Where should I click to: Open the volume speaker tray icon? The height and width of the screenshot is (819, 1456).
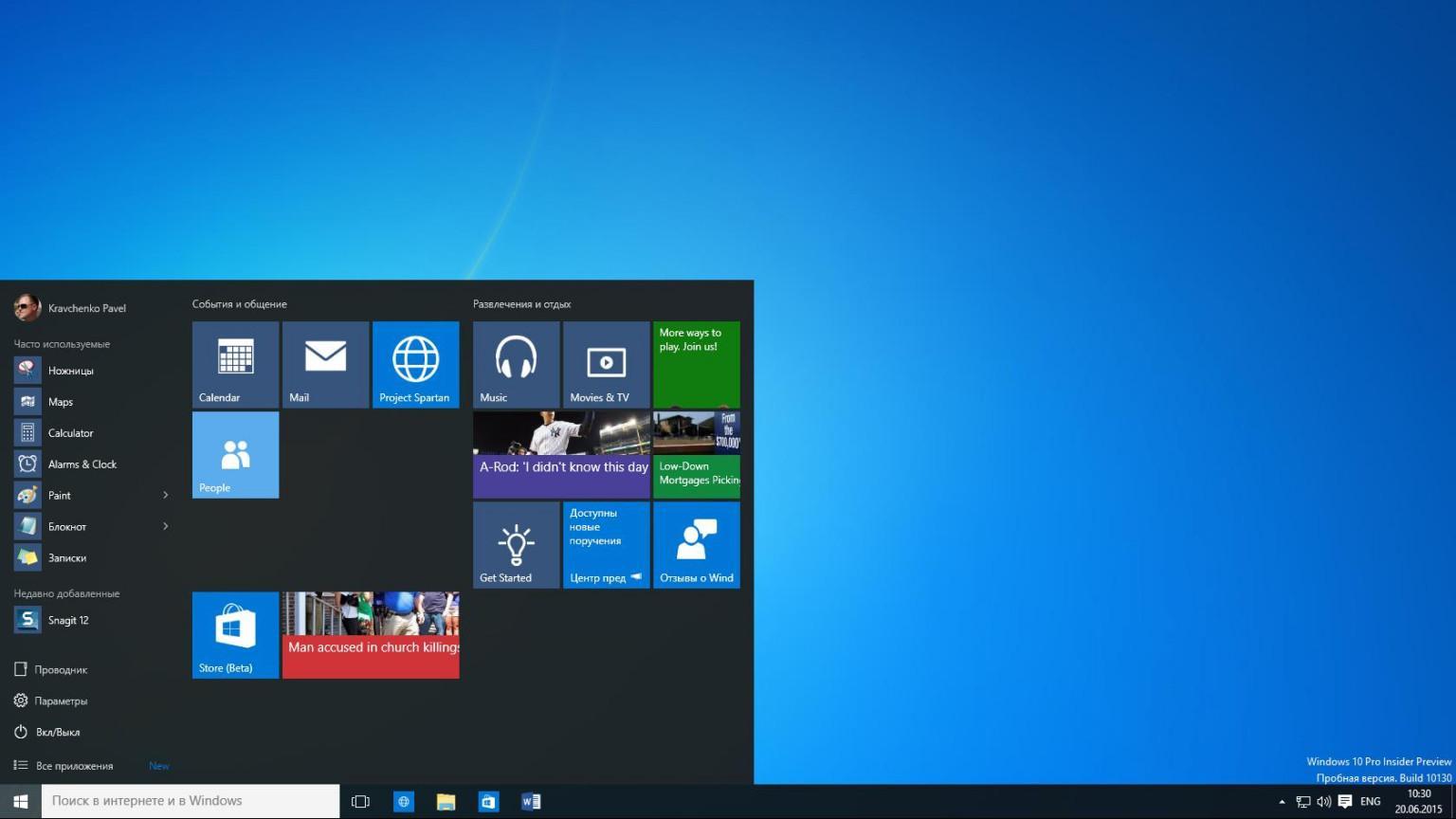[1324, 802]
